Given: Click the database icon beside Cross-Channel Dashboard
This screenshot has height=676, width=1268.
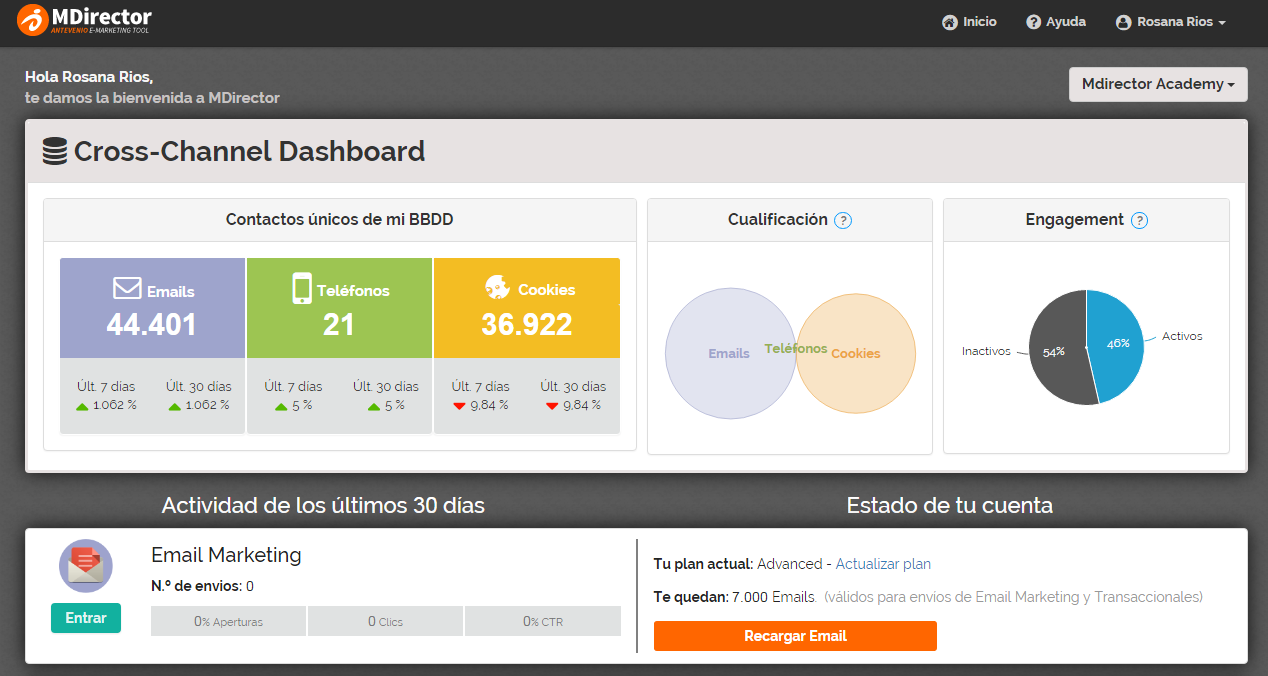Looking at the screenshot, I should click(x=55, y=152).
